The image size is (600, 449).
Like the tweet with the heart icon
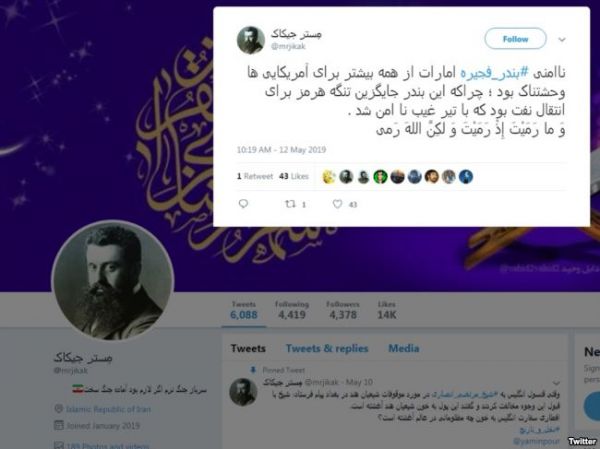tap(337, 204)
